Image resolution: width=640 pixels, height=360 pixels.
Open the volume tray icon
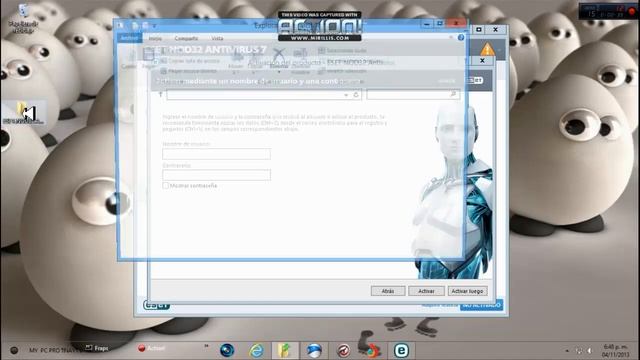(589, 351)
